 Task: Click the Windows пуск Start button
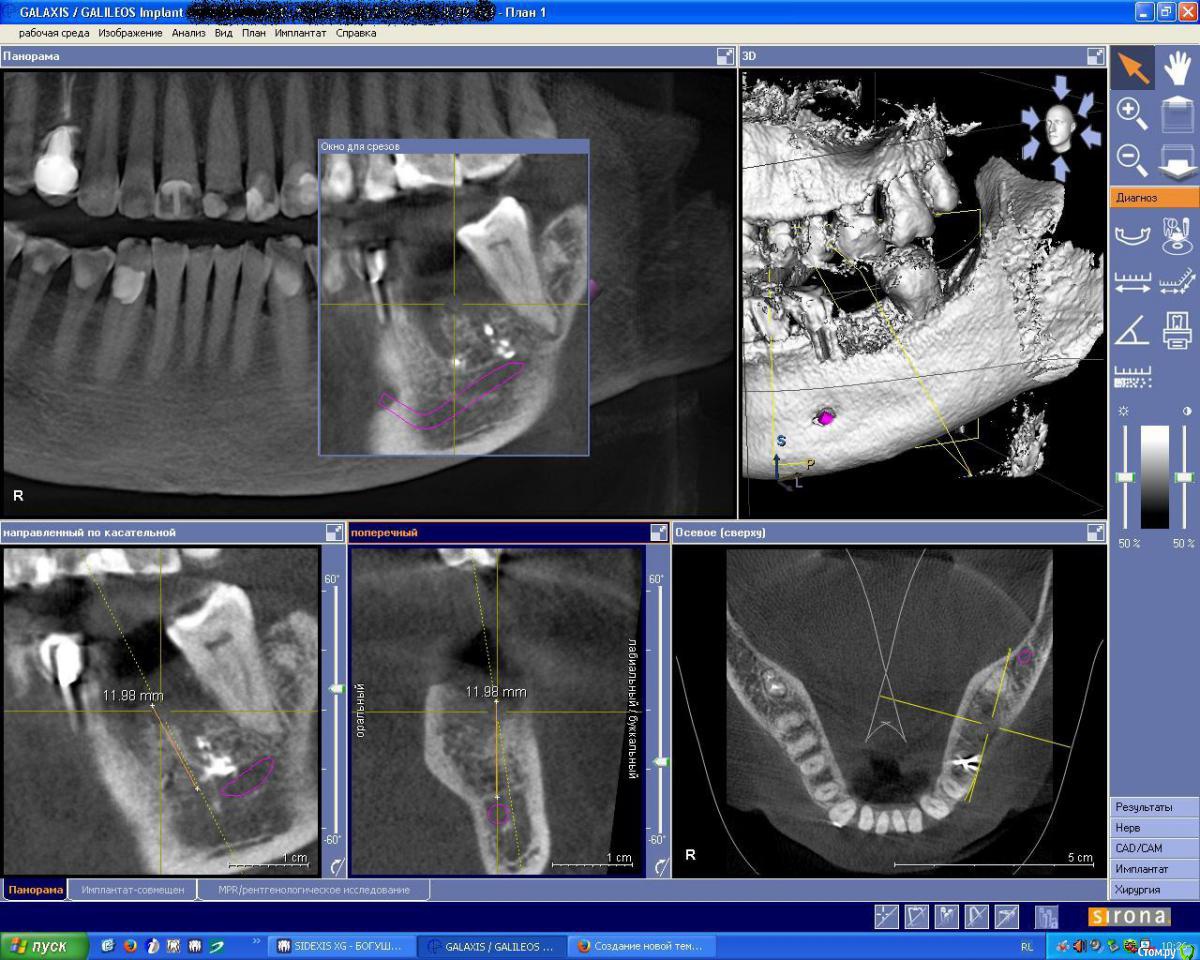pos(37,946)
